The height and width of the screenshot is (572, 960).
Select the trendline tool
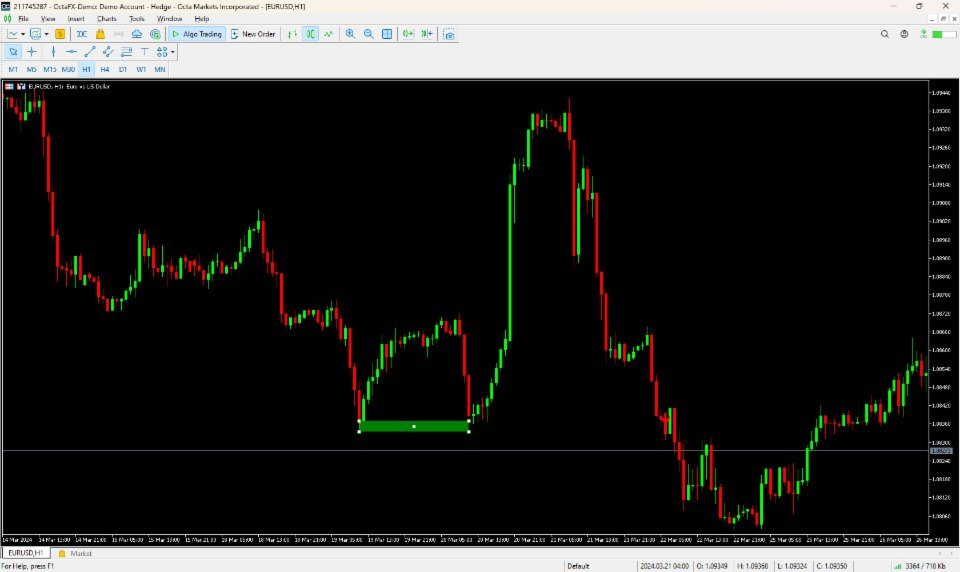coord(90,52)
